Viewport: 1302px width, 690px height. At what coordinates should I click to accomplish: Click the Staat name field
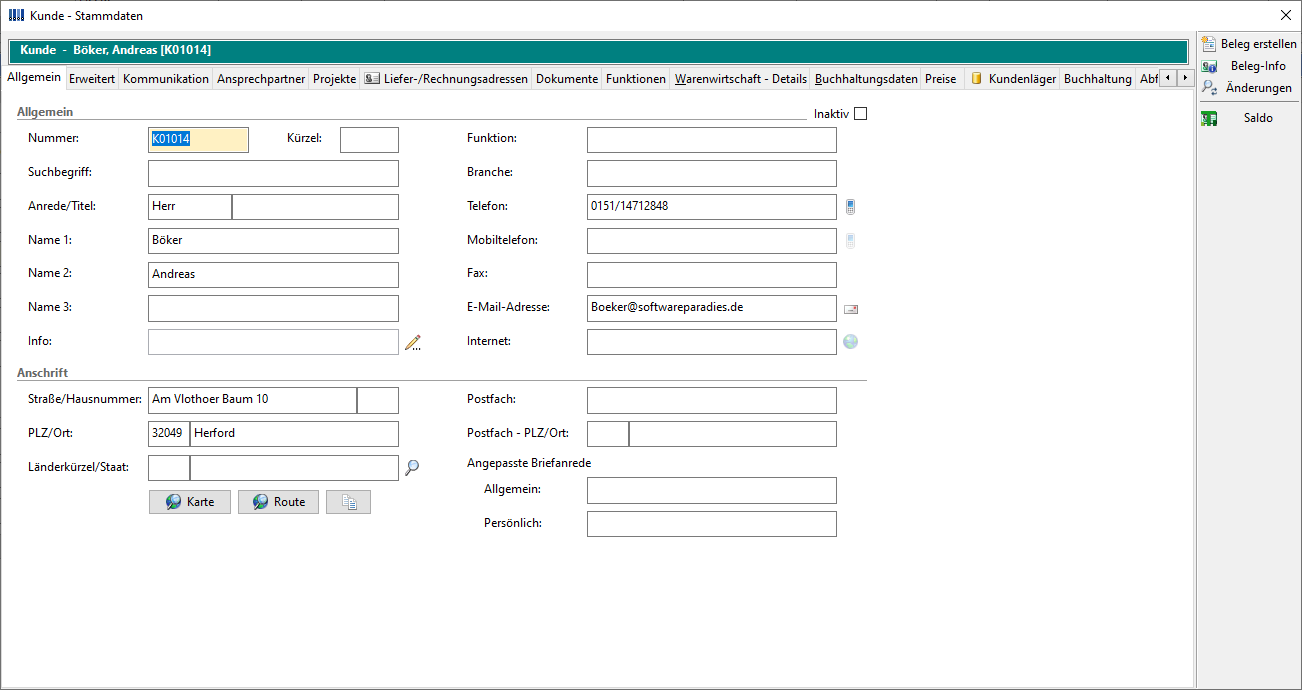coord(294,468)
